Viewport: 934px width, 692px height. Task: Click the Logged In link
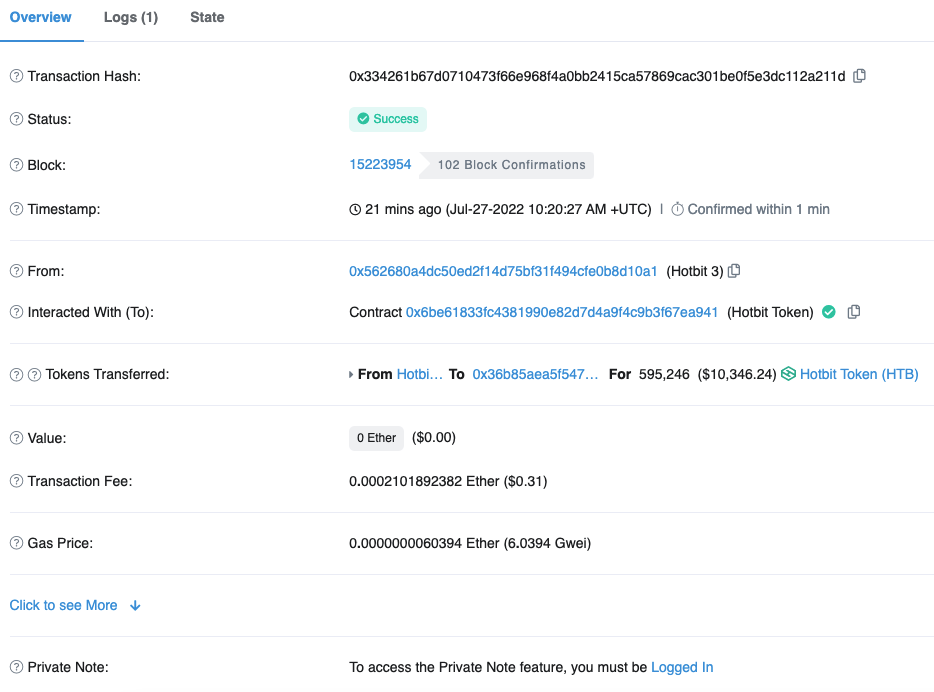682,668
